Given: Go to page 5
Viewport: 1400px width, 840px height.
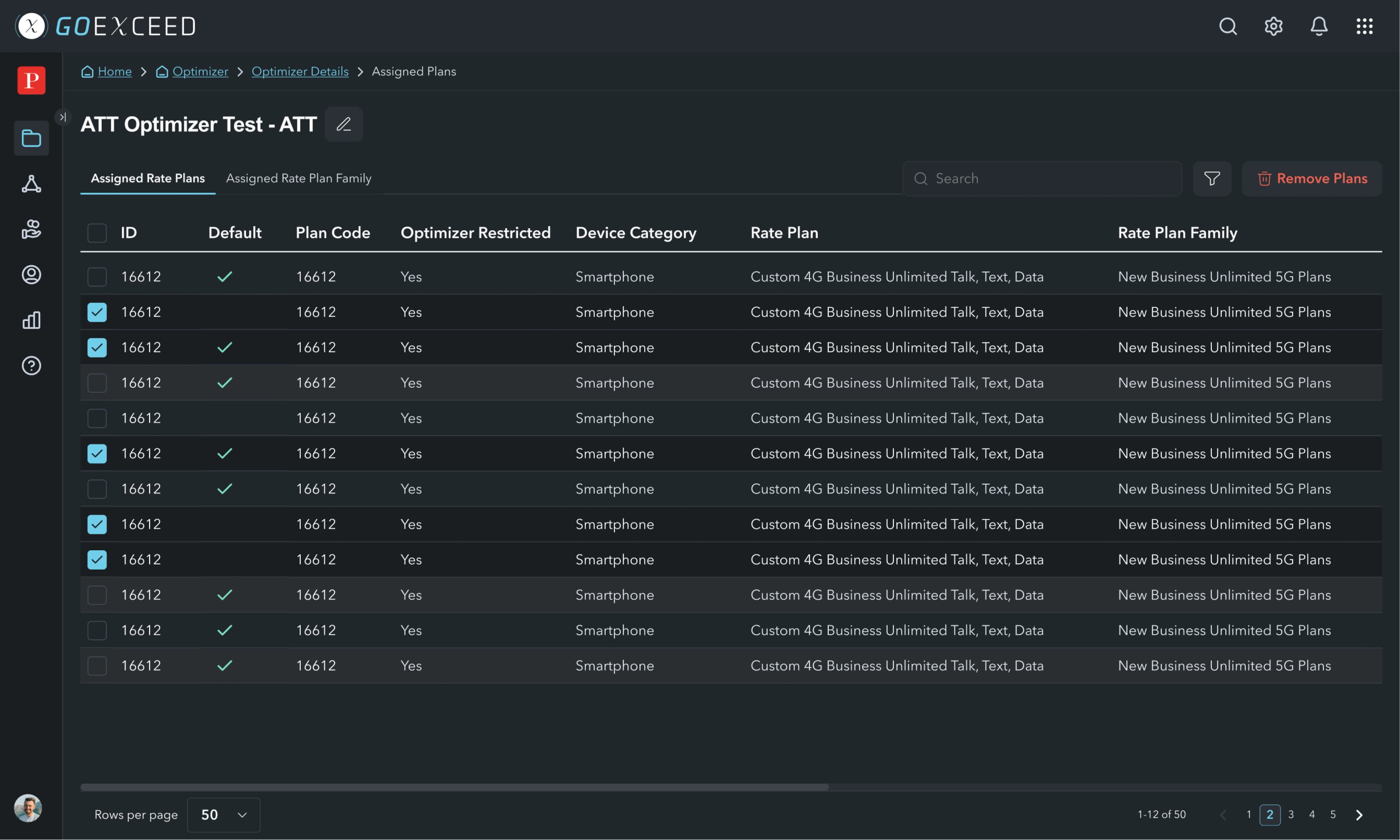Looking at the screenshot, I should [x=1333, y=814].
